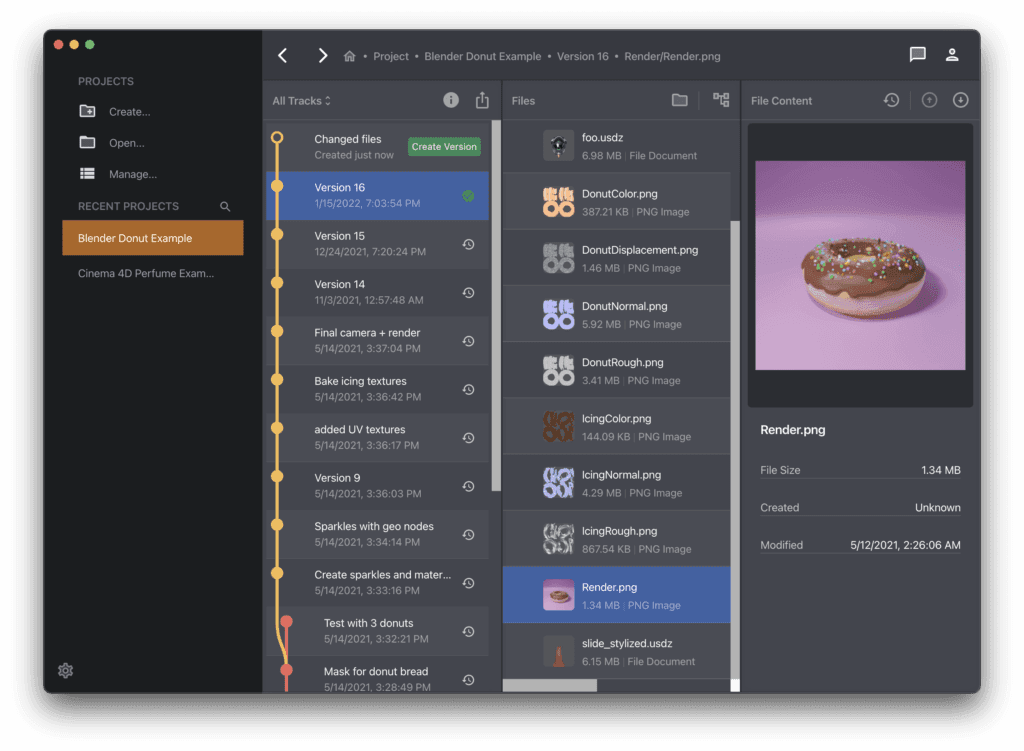Go forward with the right arrow
Image resolution: width=1024 pixels, height=751 pixels.
pos(322,56)
